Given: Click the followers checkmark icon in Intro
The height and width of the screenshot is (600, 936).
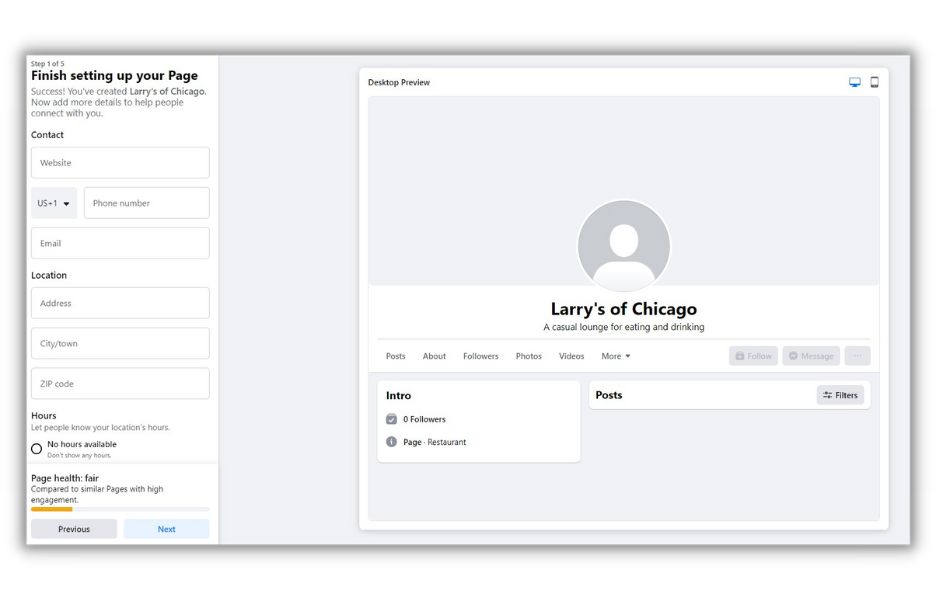Looking at the screenshot, I should point(392,419).
